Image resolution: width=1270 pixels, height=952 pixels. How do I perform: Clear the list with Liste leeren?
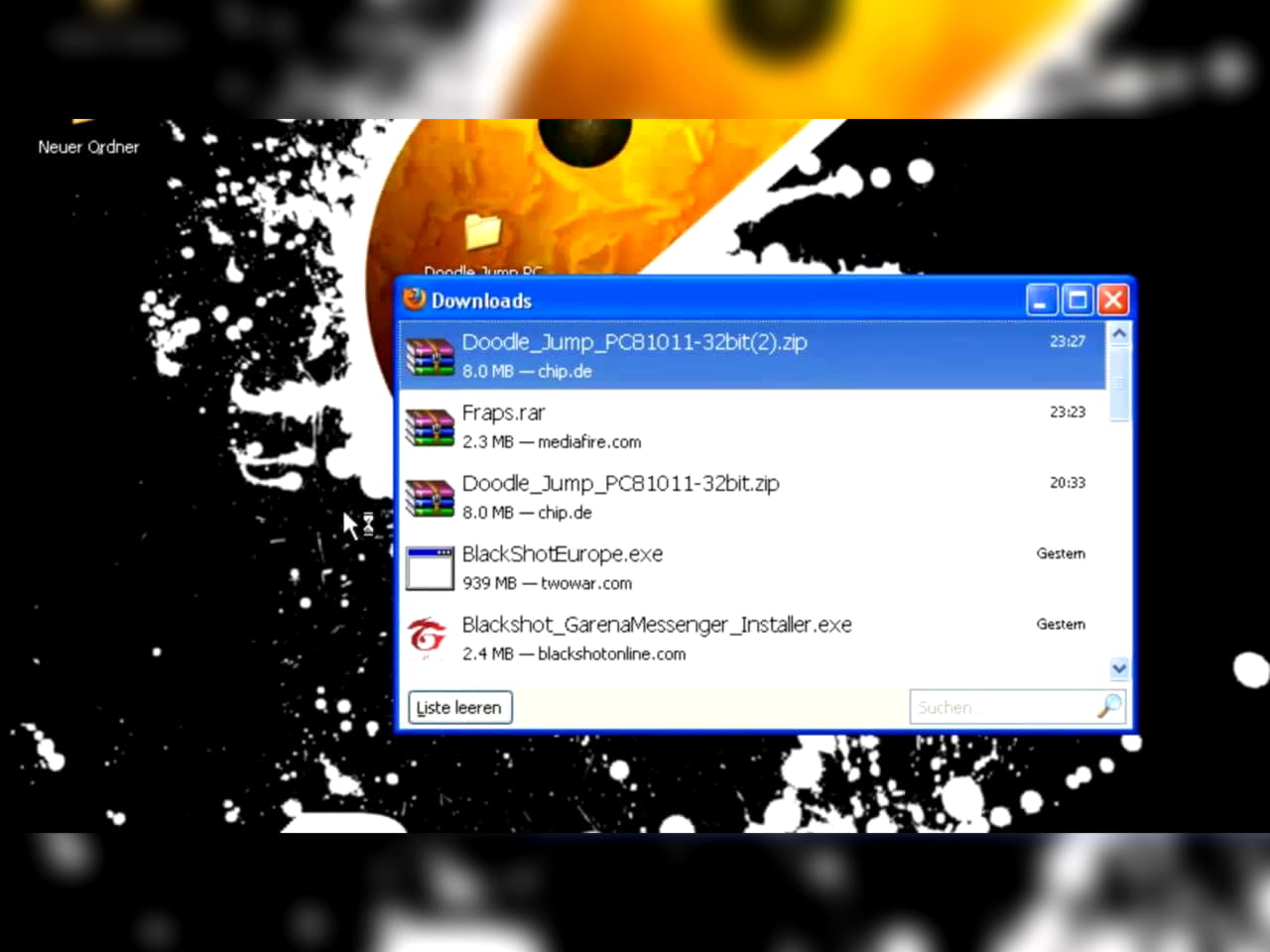pos(460,707)
